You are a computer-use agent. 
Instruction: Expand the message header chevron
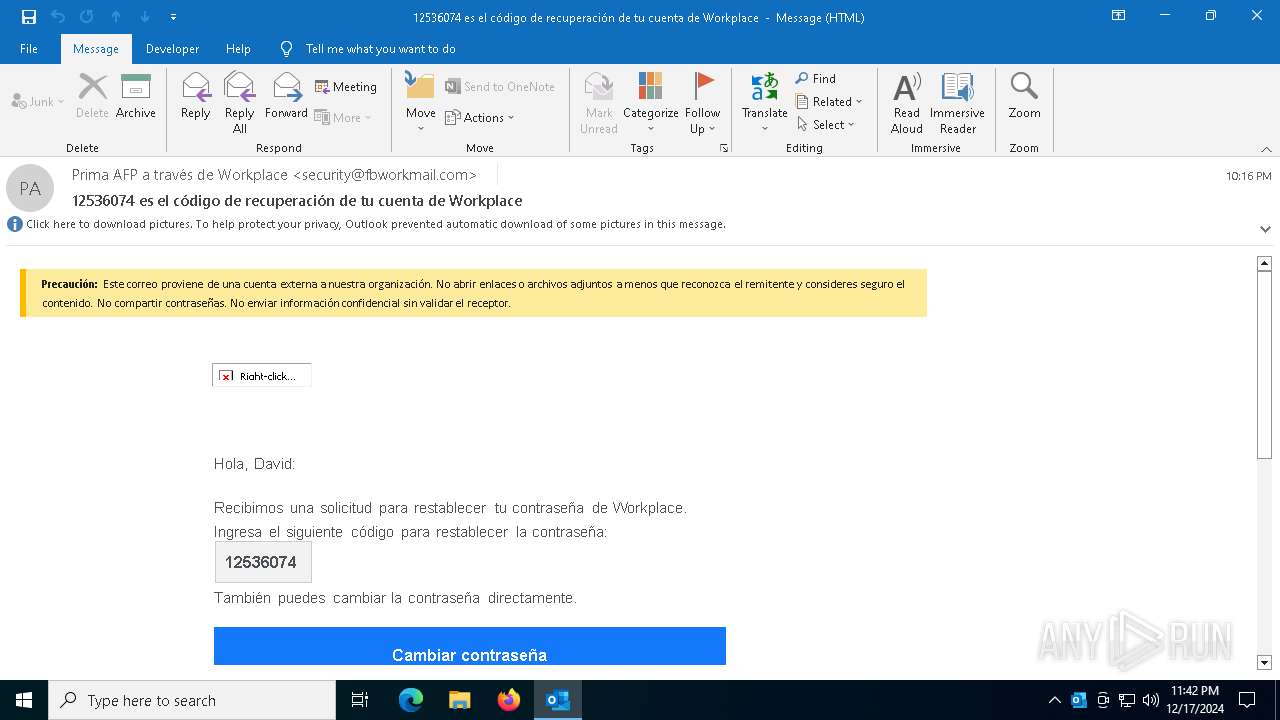[x=1265, y=229]
